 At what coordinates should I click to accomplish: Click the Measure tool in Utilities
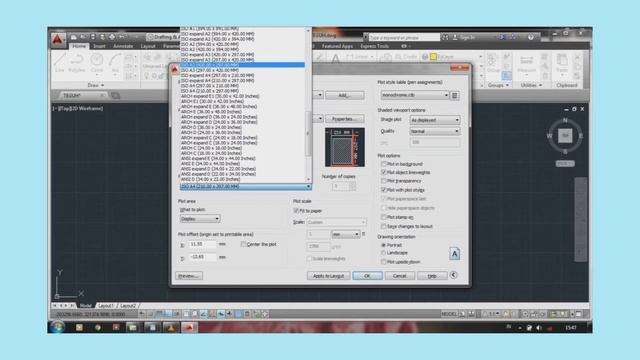527,63
